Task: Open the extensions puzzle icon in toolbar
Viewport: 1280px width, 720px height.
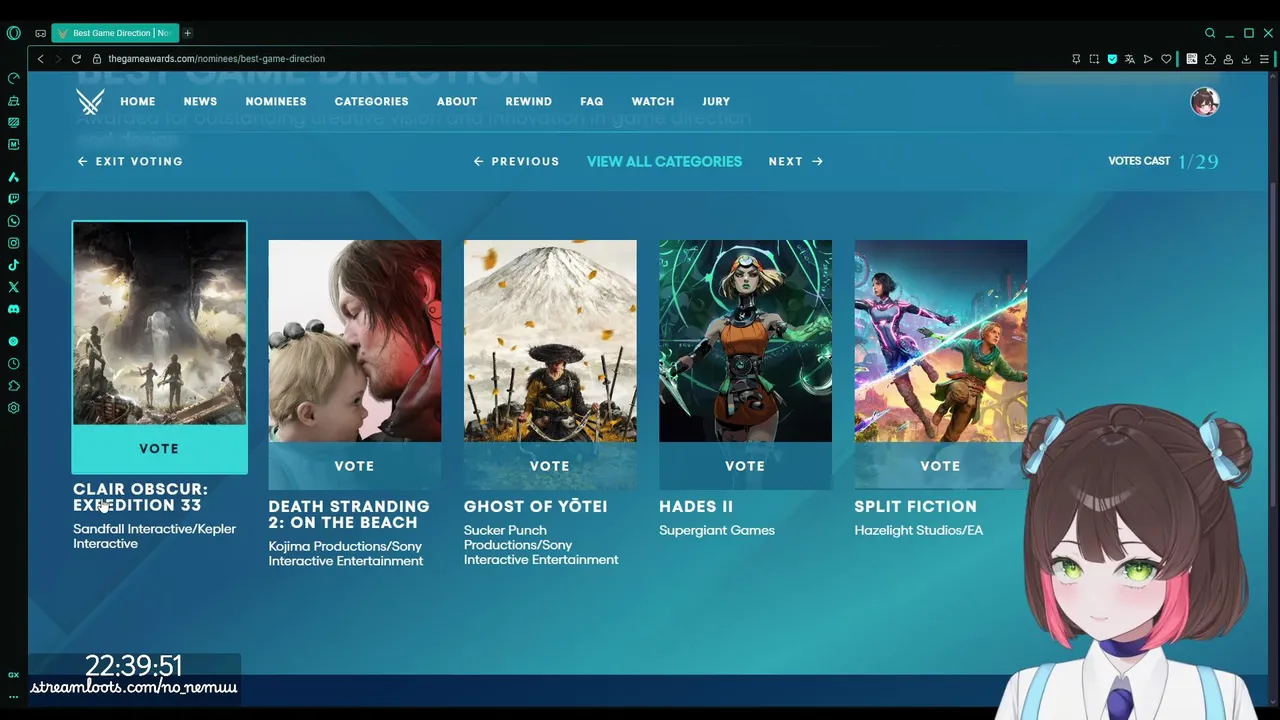Action: click(1210, 59)
